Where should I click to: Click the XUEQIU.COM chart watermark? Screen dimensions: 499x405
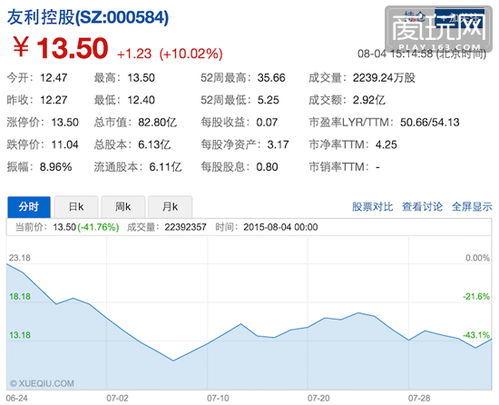[42, 383]
